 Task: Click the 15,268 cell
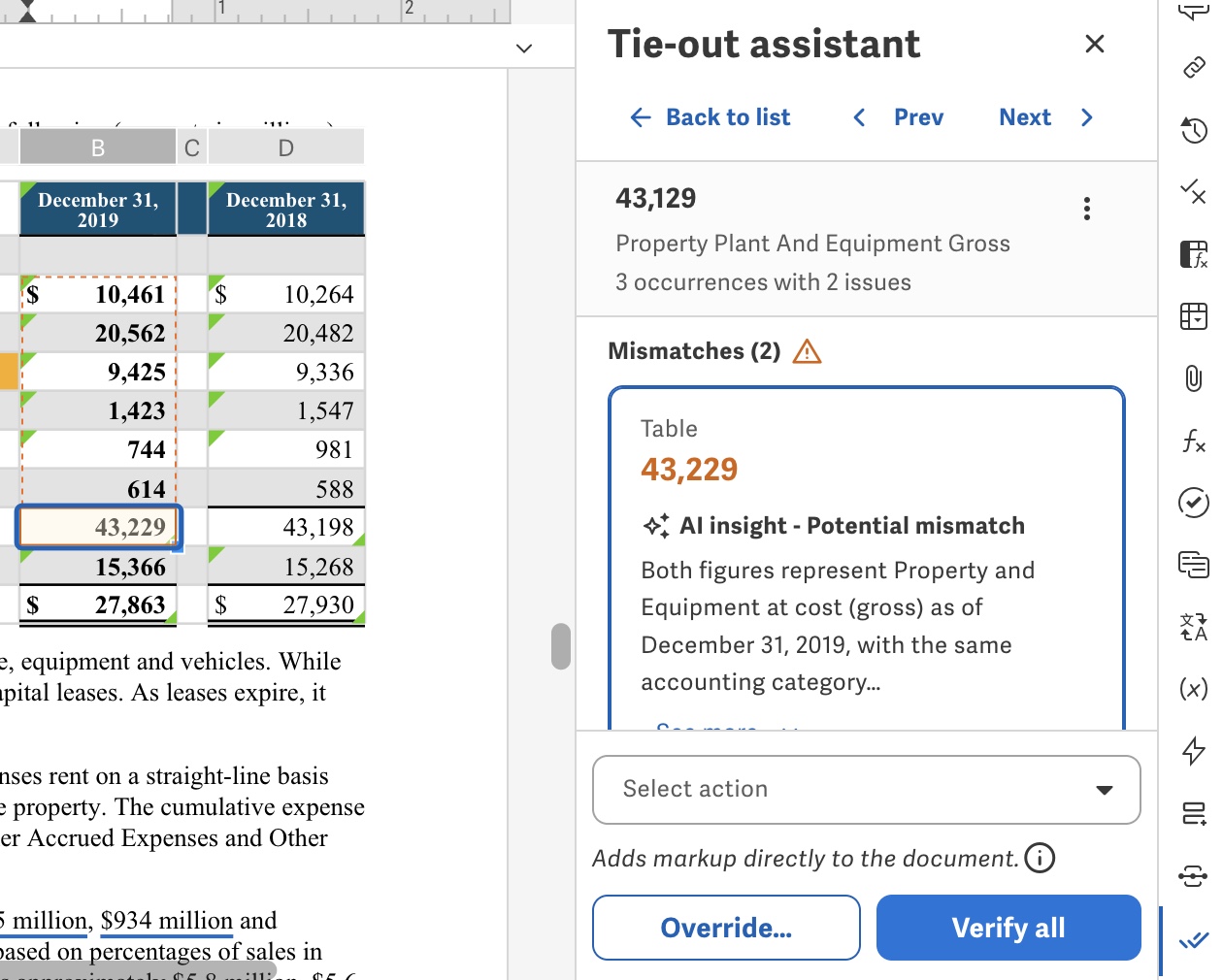point(286,567)
